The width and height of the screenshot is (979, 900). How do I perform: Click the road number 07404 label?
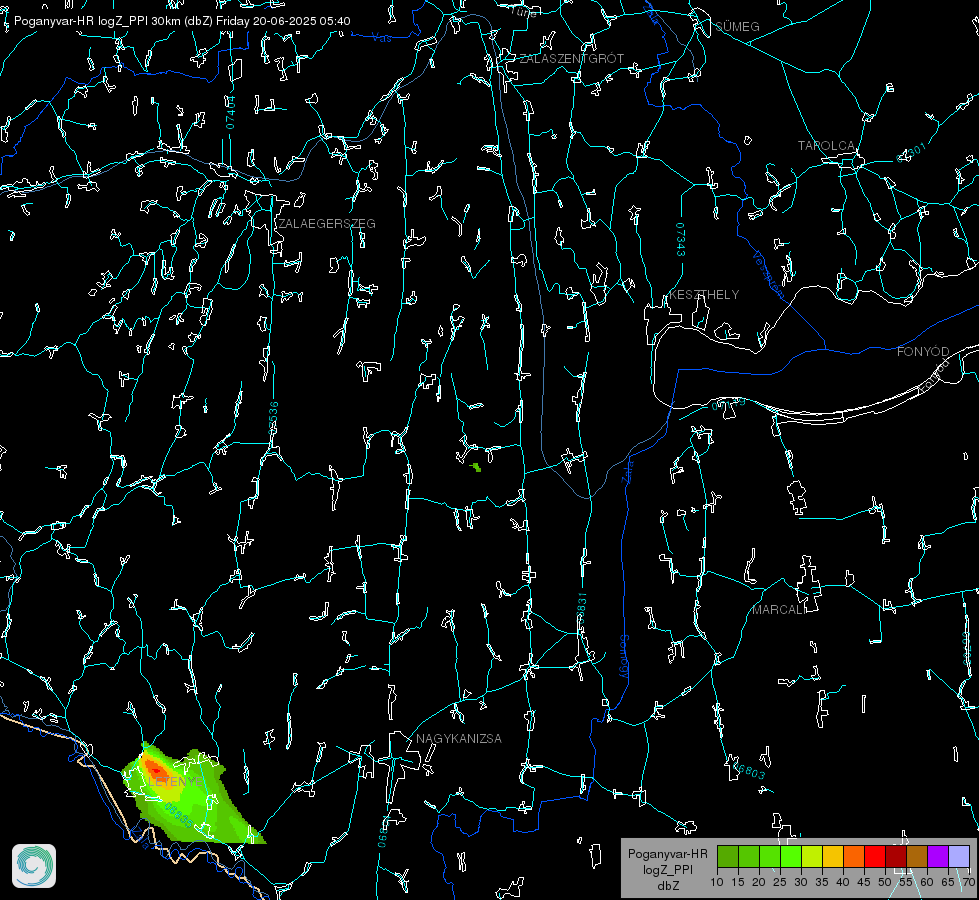coord(230,112)
